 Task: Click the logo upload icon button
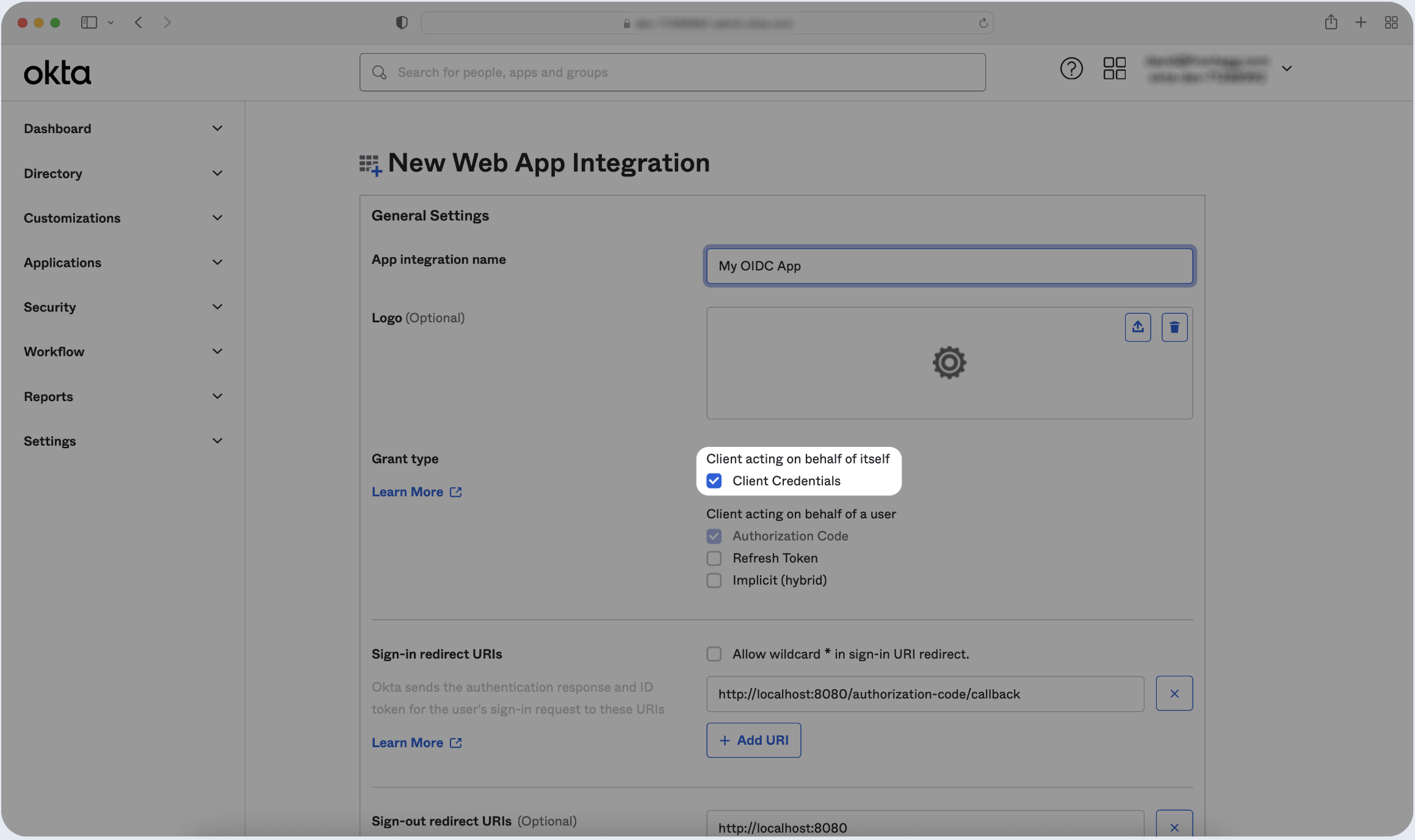pos(1137,327)
